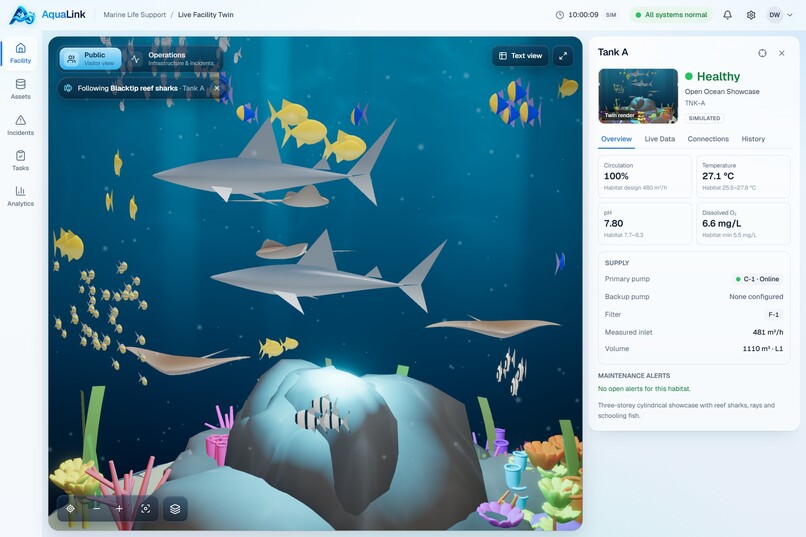Close the Tank A panel
806x537 pixels.
click(x=781, y=53)
